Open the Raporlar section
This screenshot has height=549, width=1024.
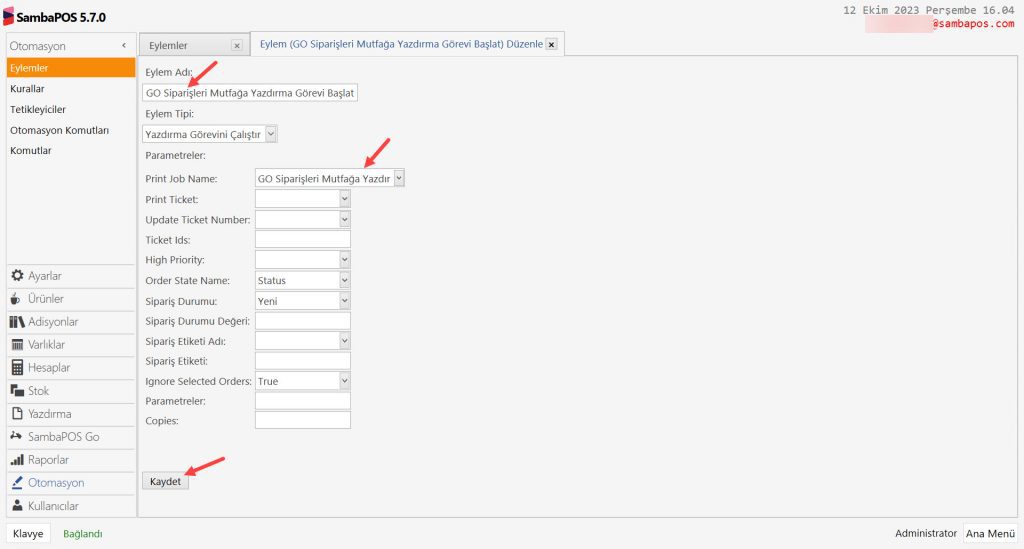click(x=71, y=460)
